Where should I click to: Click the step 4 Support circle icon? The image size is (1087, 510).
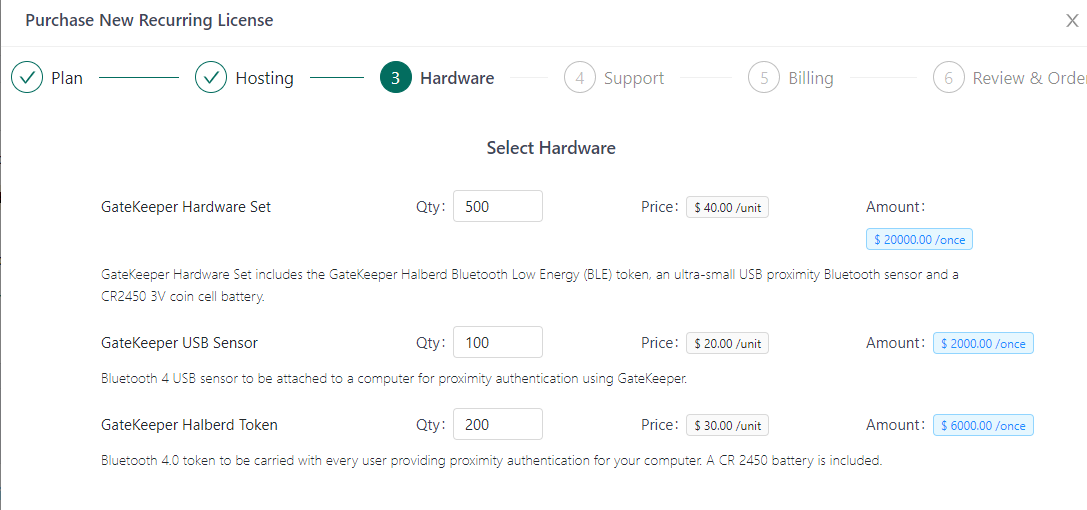580,78
